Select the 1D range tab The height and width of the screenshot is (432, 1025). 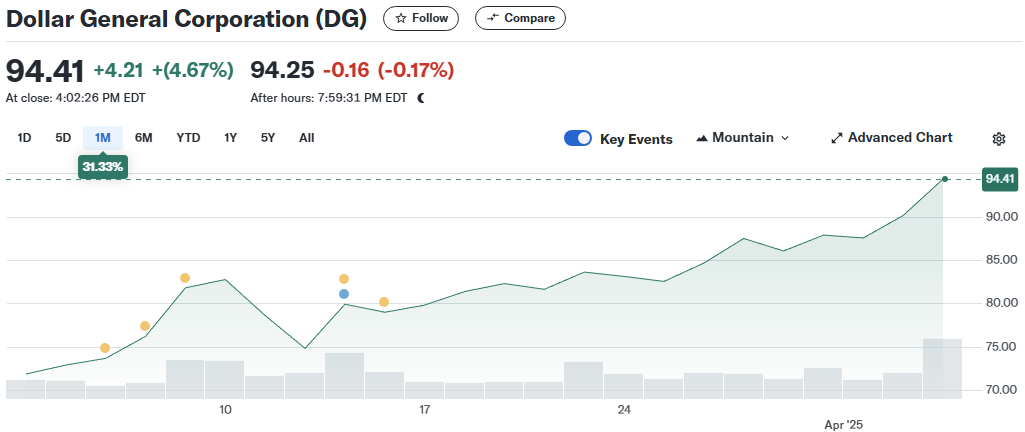coord(24,138)
